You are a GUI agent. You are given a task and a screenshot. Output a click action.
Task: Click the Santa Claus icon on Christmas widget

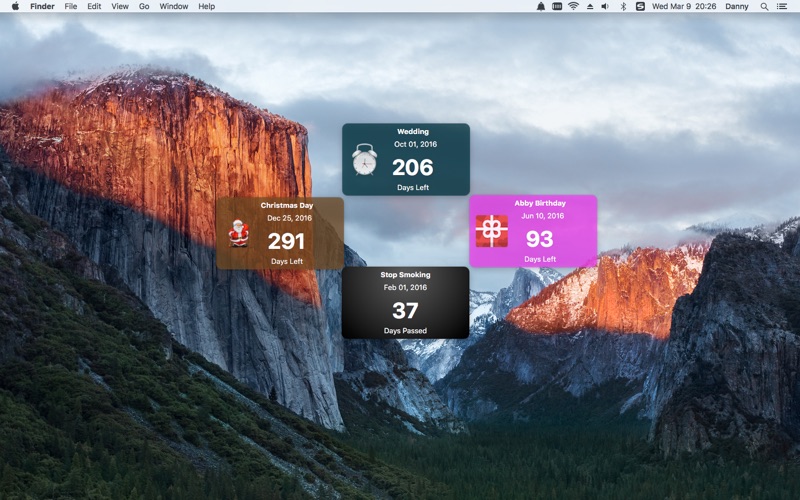point(238,233)
